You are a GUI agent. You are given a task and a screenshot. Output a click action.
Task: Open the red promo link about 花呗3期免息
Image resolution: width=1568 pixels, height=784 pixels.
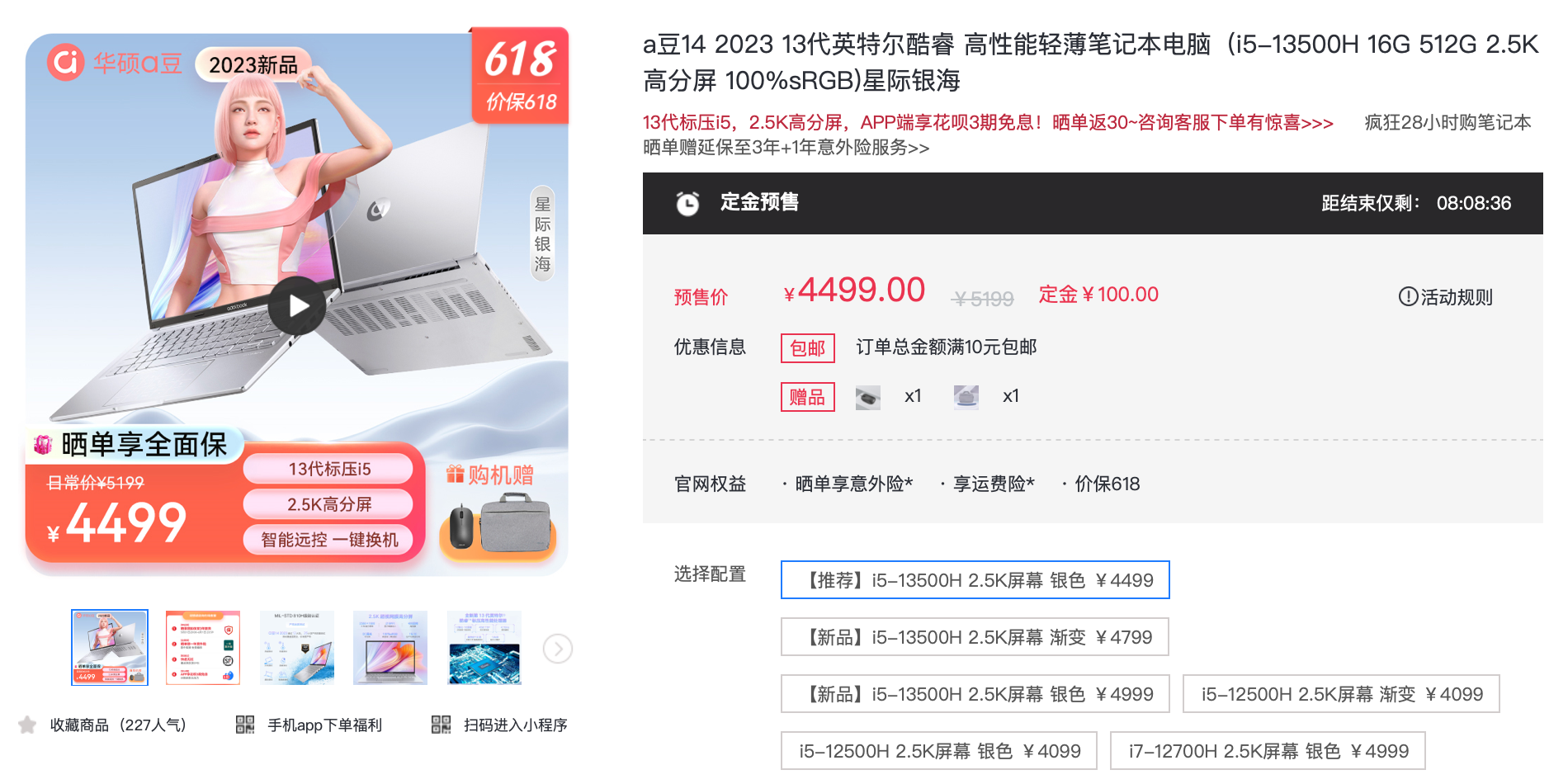pos(988,123)
